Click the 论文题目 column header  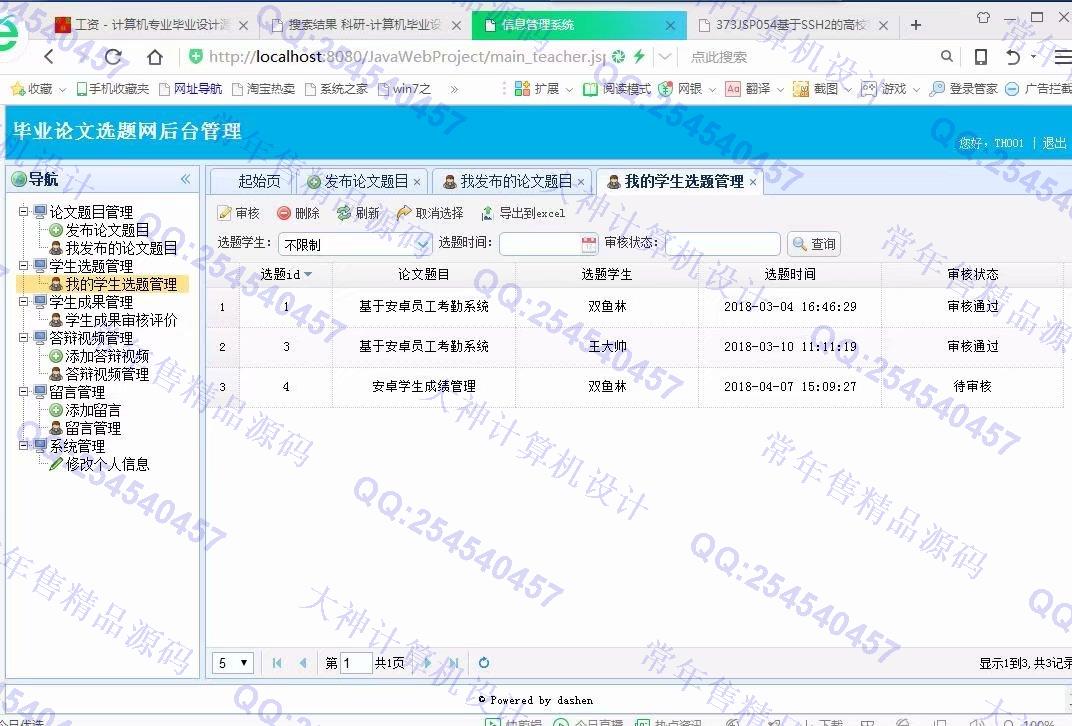424,274
